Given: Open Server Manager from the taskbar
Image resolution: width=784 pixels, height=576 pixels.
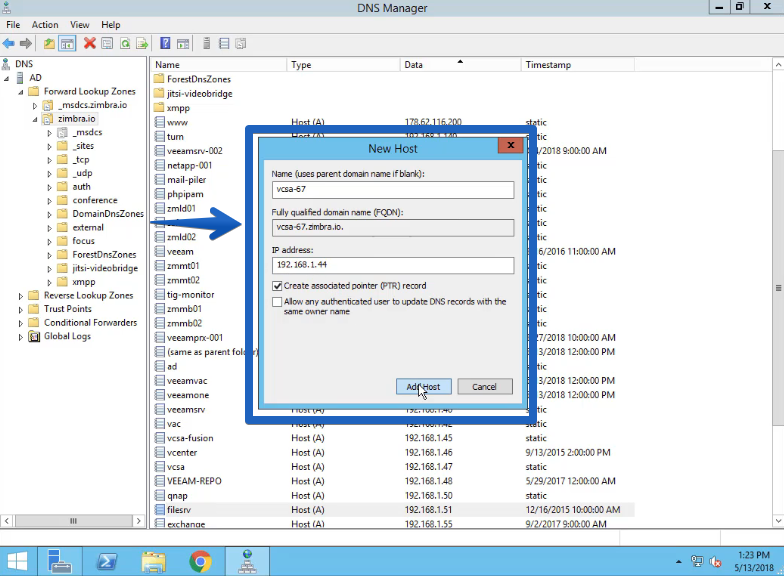Looking at the screenshot, I should pyautogui.click(x=60, y=561).
